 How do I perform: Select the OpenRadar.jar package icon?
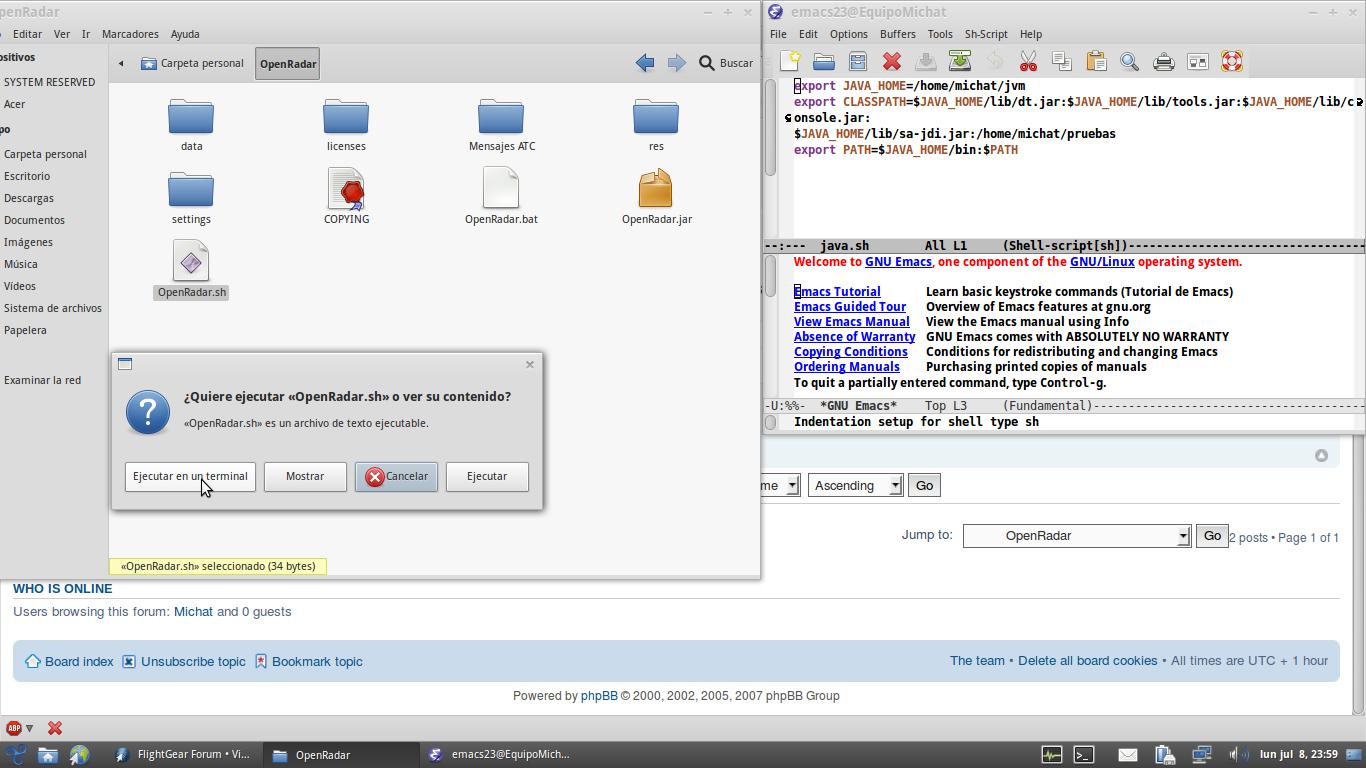click(x=656, y=188)
